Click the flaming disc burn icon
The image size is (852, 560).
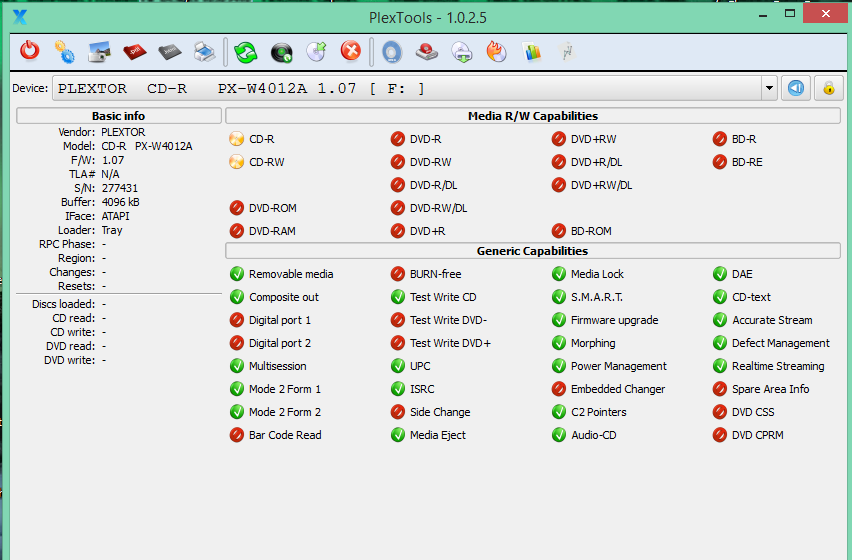[x=497, y=52]
